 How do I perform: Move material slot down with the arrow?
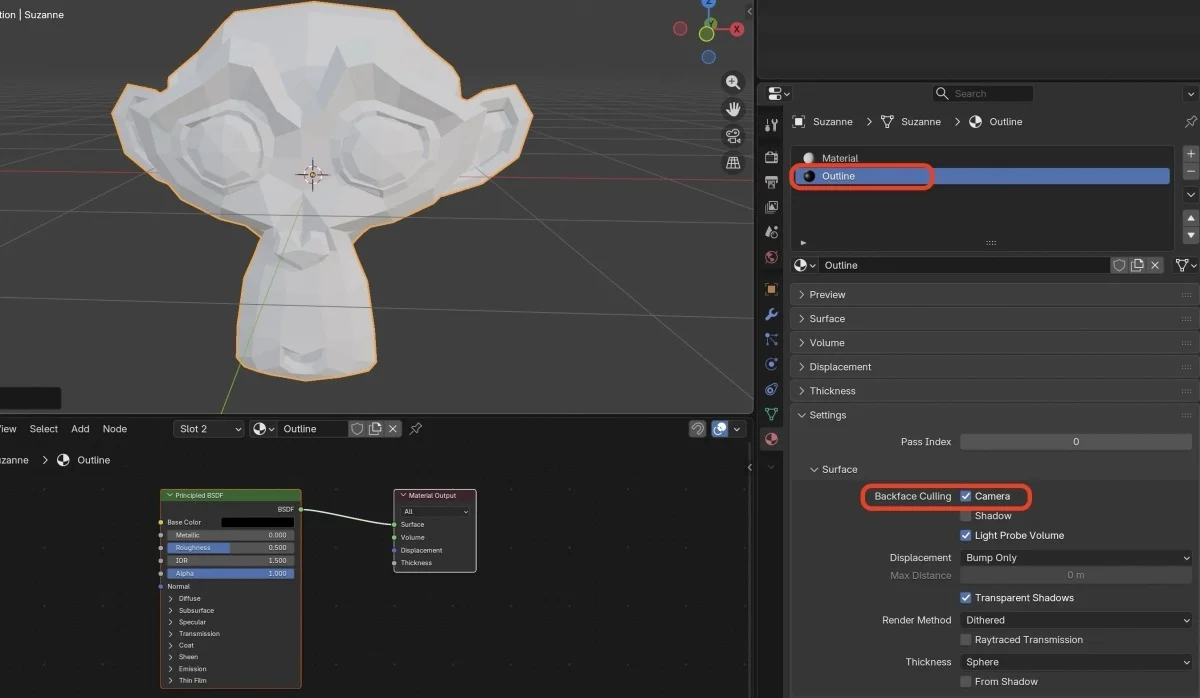[x=1190, y=236]
